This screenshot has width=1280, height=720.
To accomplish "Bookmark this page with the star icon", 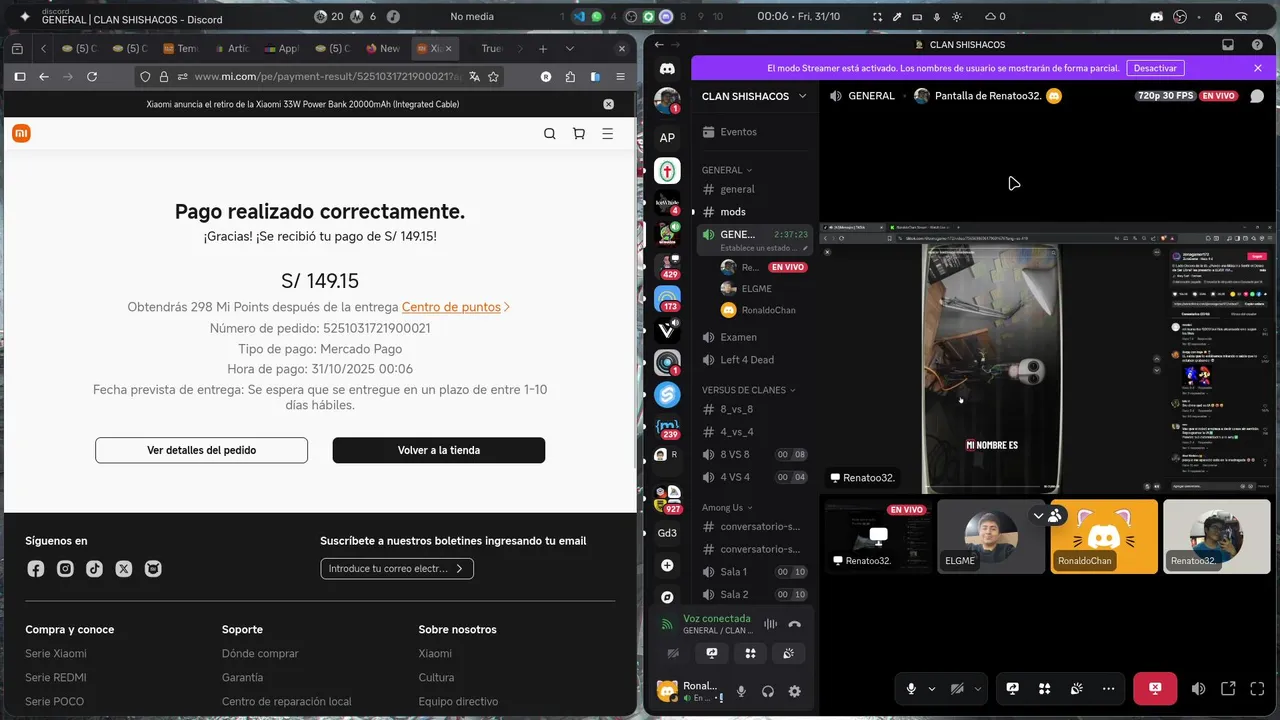I will point(493,76).
